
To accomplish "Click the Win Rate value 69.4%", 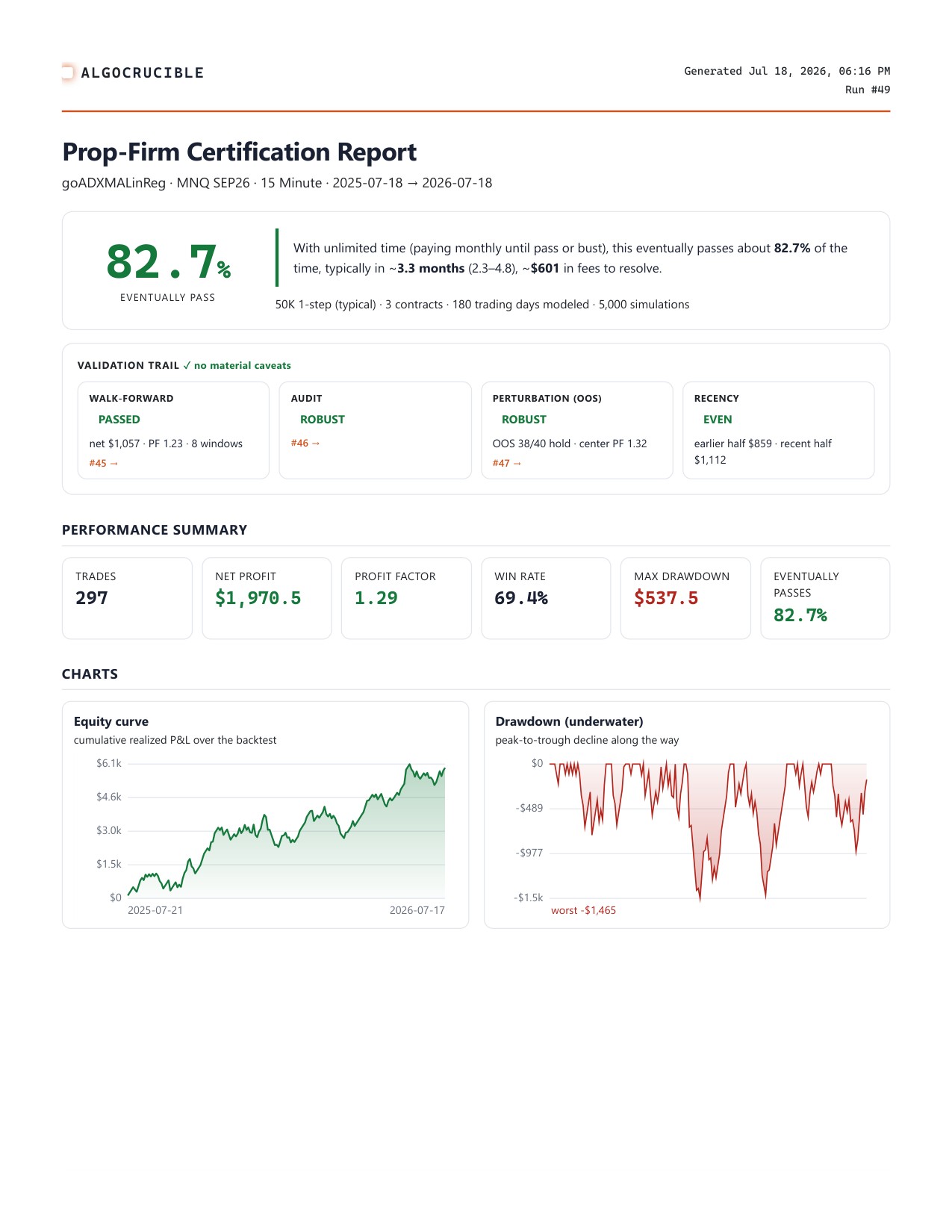I will (x=521, y=598).
